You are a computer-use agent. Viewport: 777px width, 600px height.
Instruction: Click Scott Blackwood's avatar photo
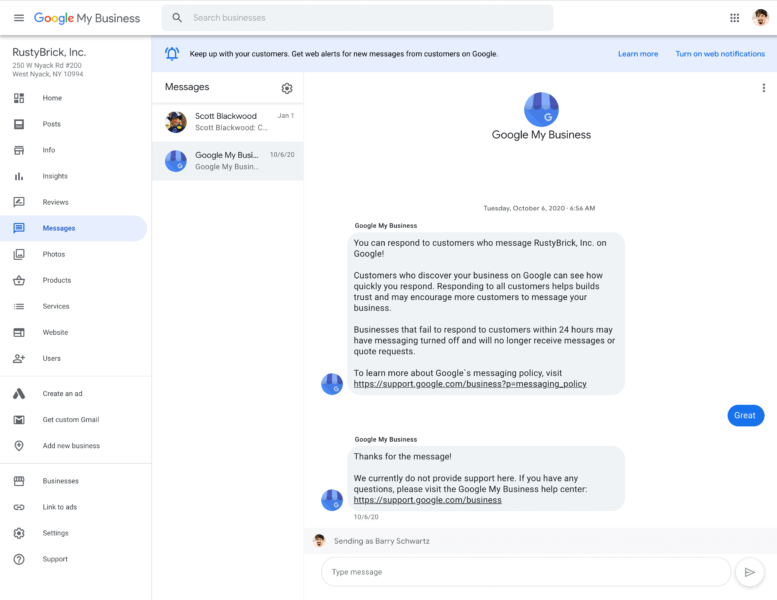(x=176, y=122)
